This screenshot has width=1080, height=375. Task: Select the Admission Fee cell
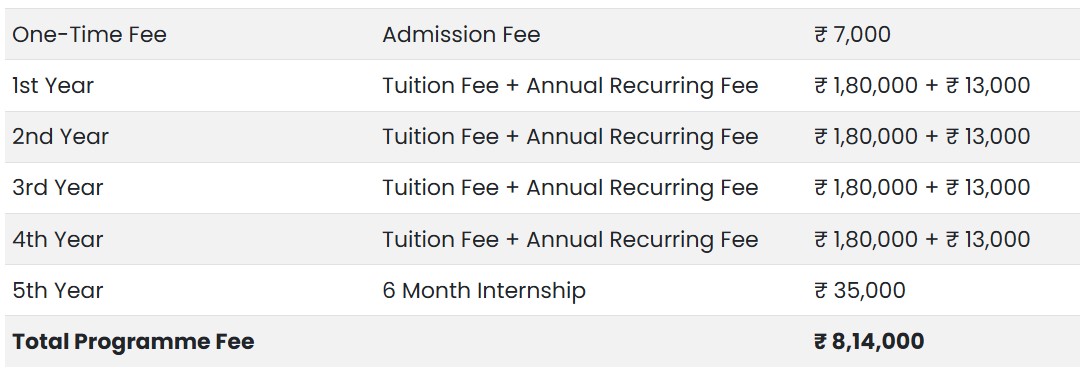coord(461,34)
